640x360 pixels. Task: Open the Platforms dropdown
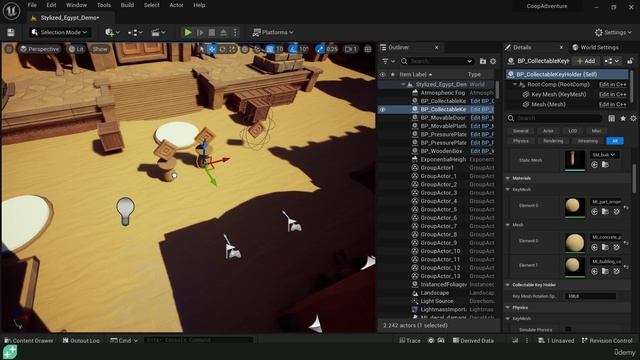pos(273,32)
